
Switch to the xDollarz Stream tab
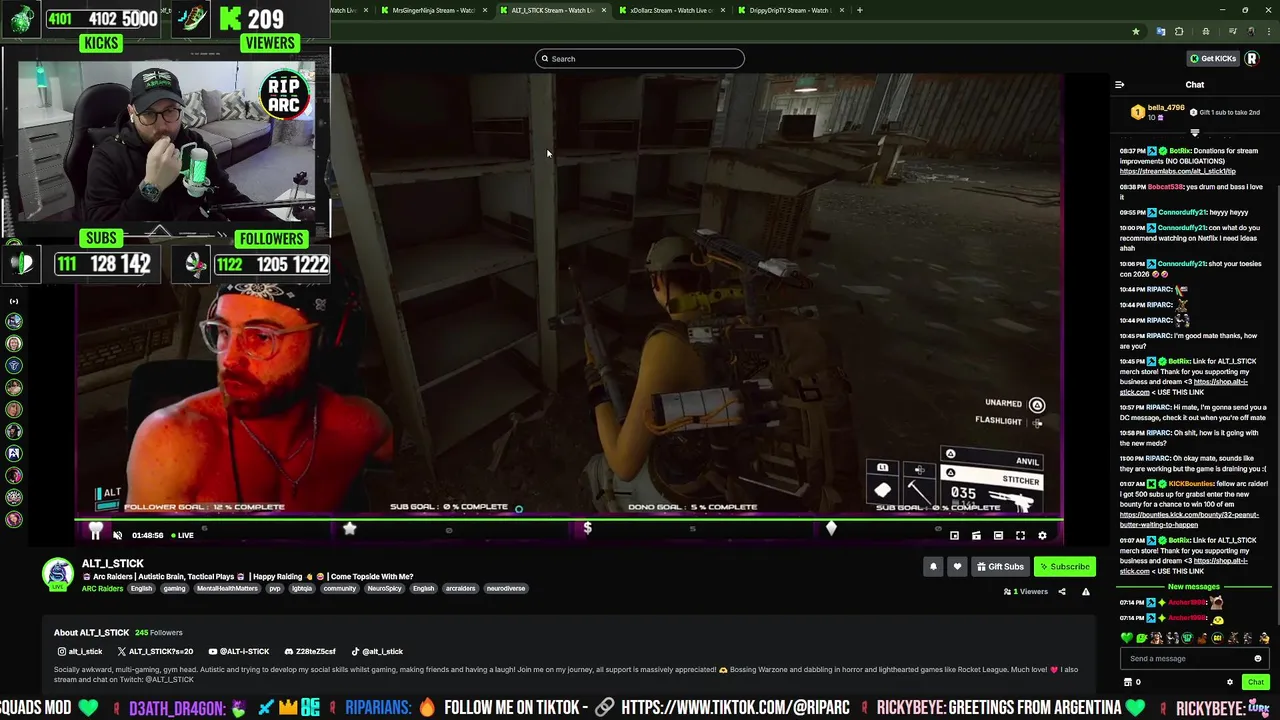click(671, 10)
